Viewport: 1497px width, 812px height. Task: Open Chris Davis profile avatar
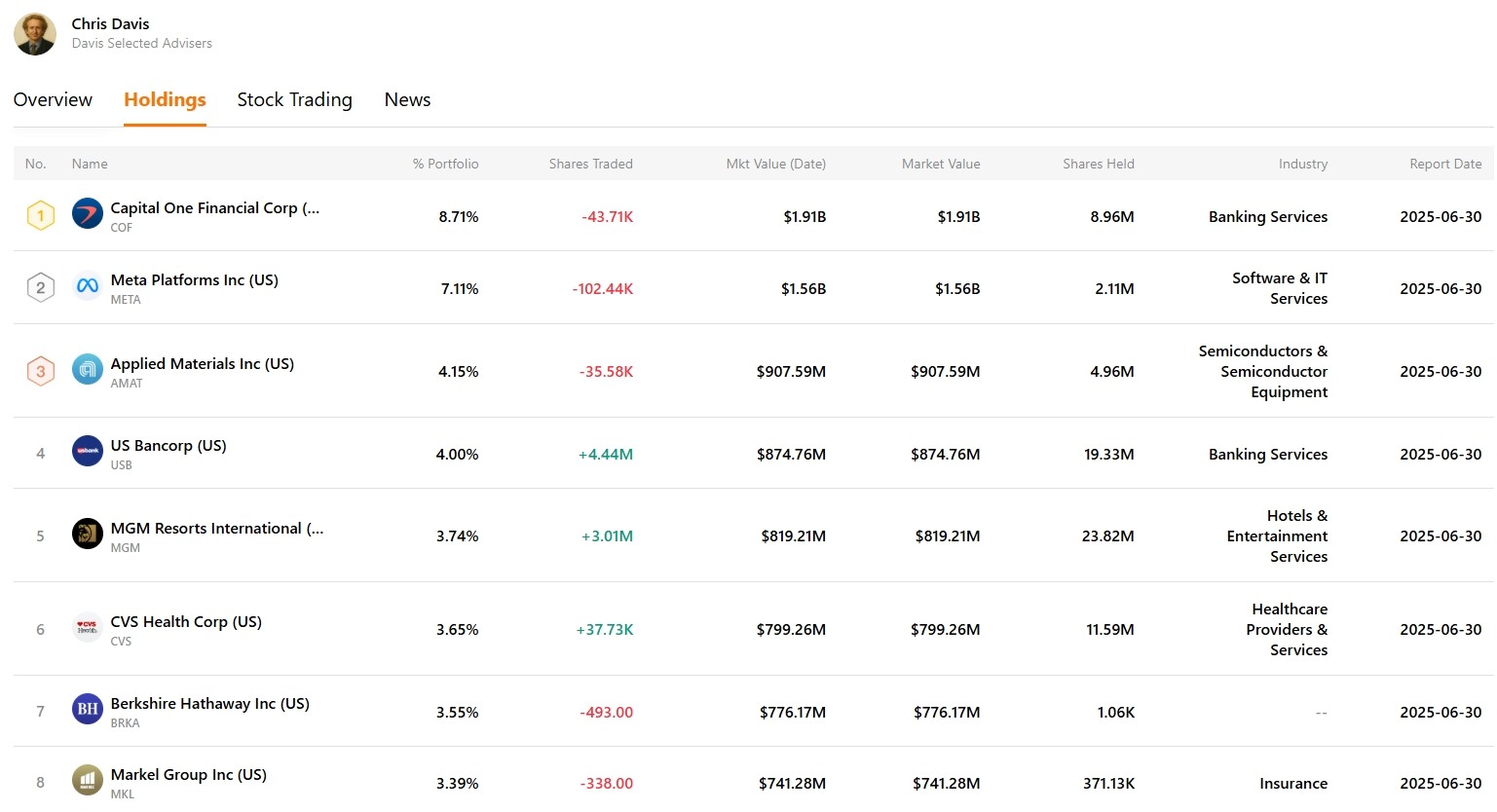point(35,34)
